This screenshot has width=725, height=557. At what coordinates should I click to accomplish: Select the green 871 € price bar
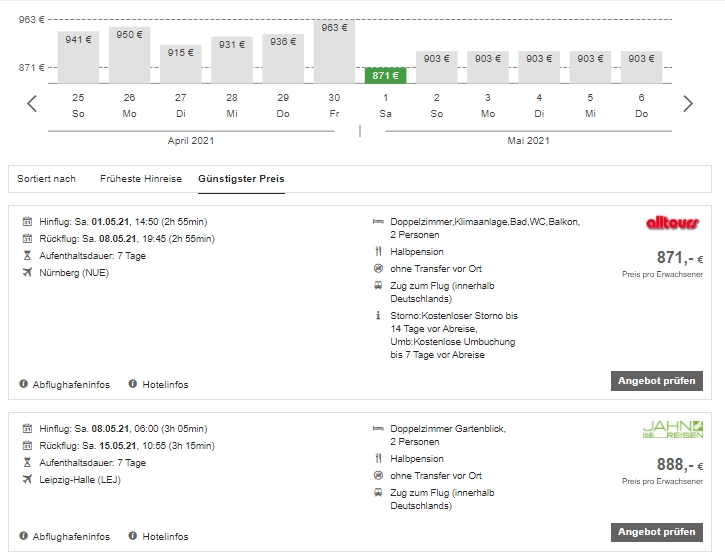pyautogui.click(x=386, y=75)
